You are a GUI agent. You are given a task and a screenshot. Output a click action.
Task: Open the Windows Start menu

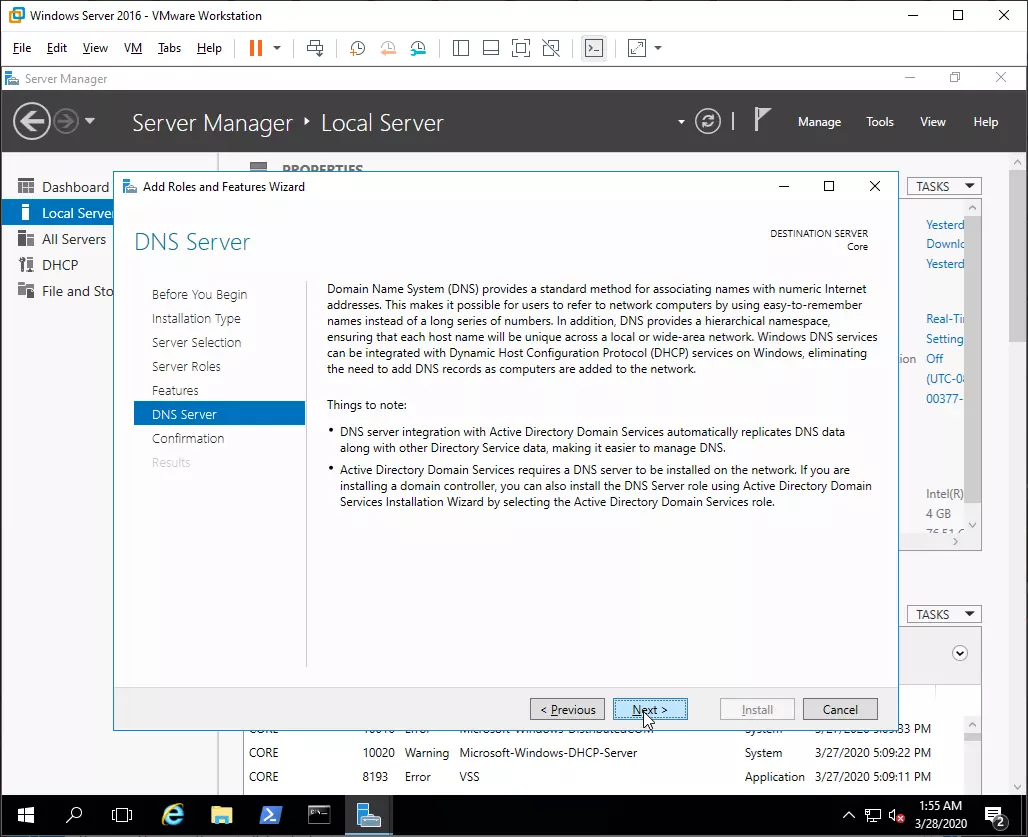[x=26, y=815]
